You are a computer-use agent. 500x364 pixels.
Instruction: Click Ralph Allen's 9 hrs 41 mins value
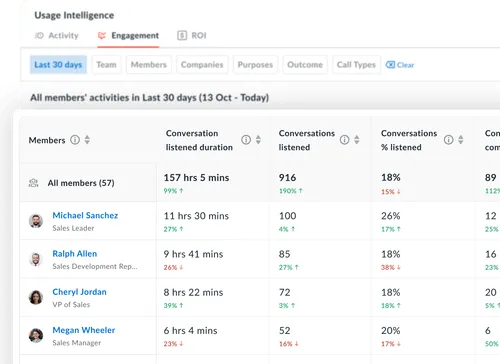point(193,254)
